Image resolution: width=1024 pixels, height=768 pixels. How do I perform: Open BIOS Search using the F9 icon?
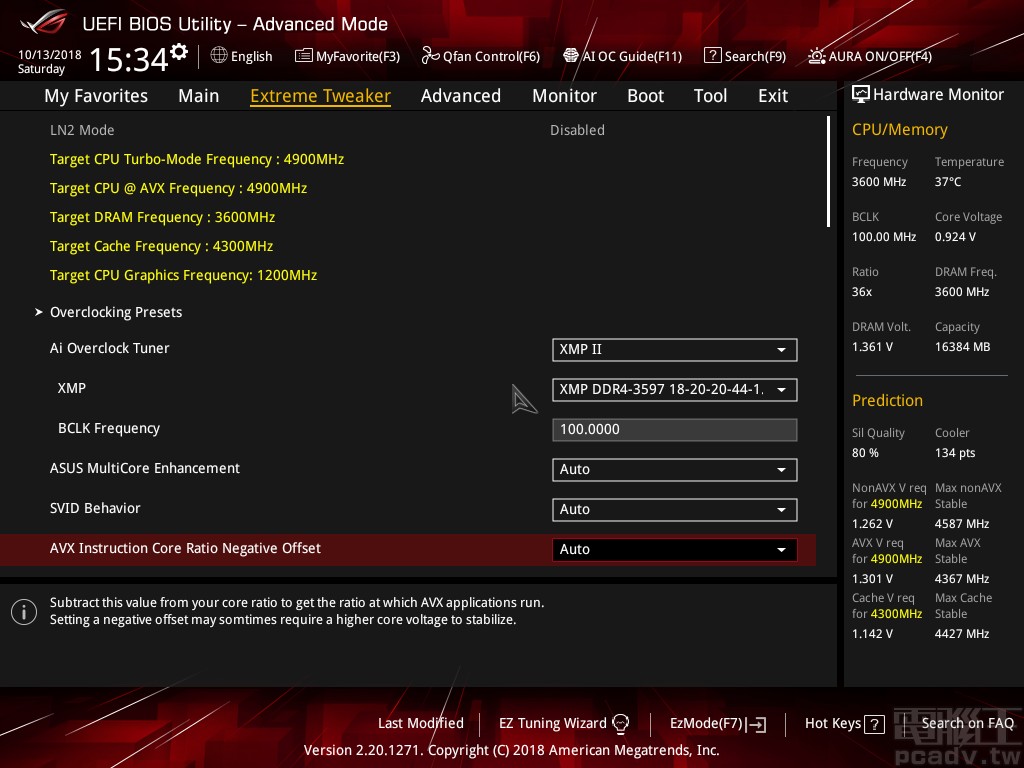point(712,56)
